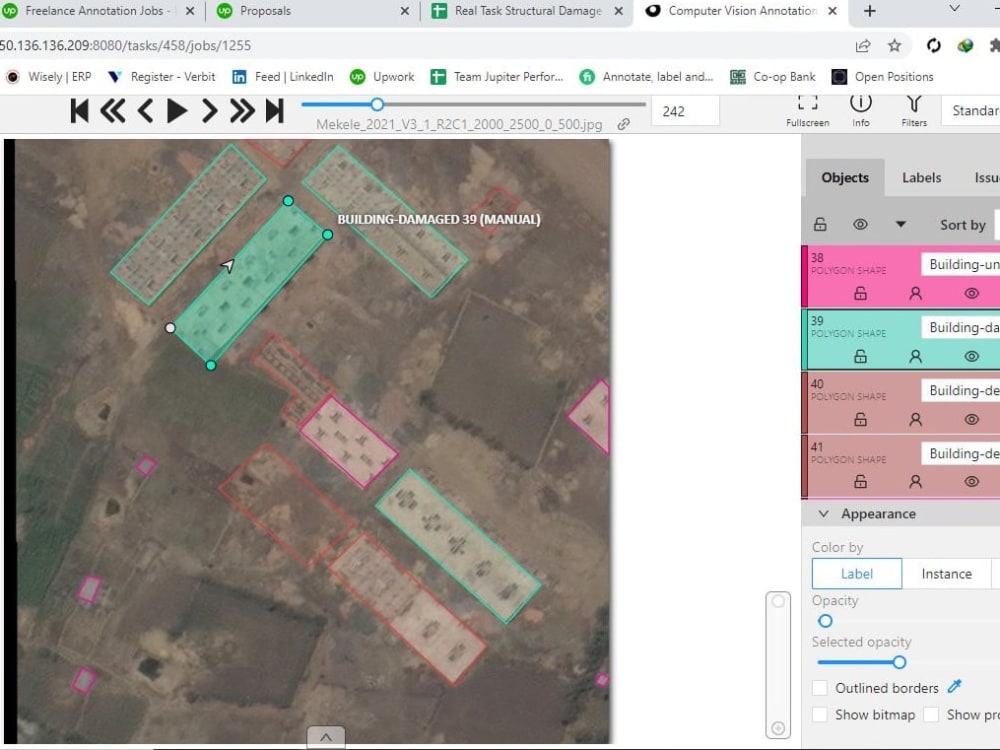The width and height of the screenshot is (1000, 750).
Task: Bookmark this page with star icon
Action: (x=894, y=45)
